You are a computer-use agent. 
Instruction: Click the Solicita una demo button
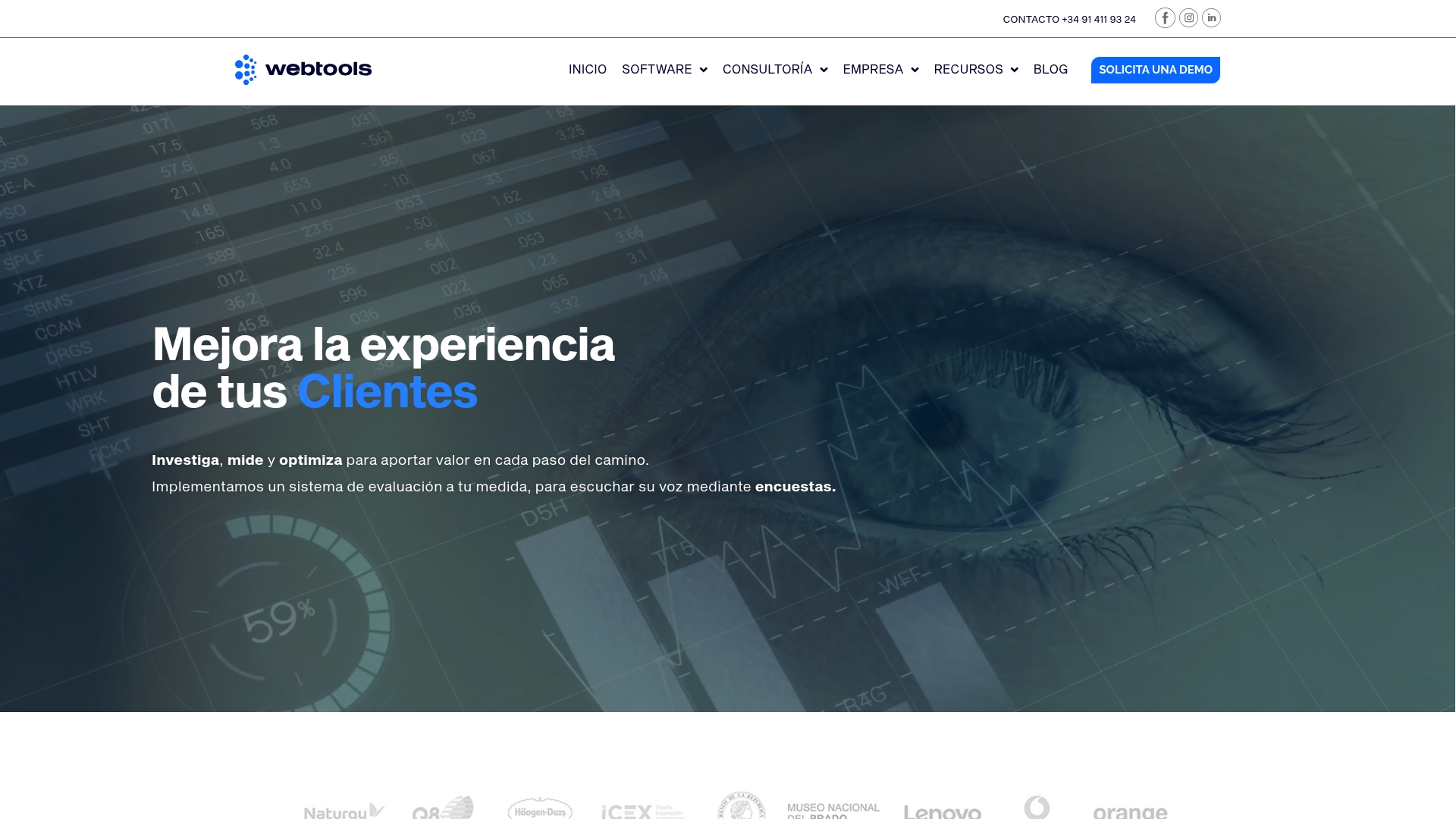pos(1155,70)
